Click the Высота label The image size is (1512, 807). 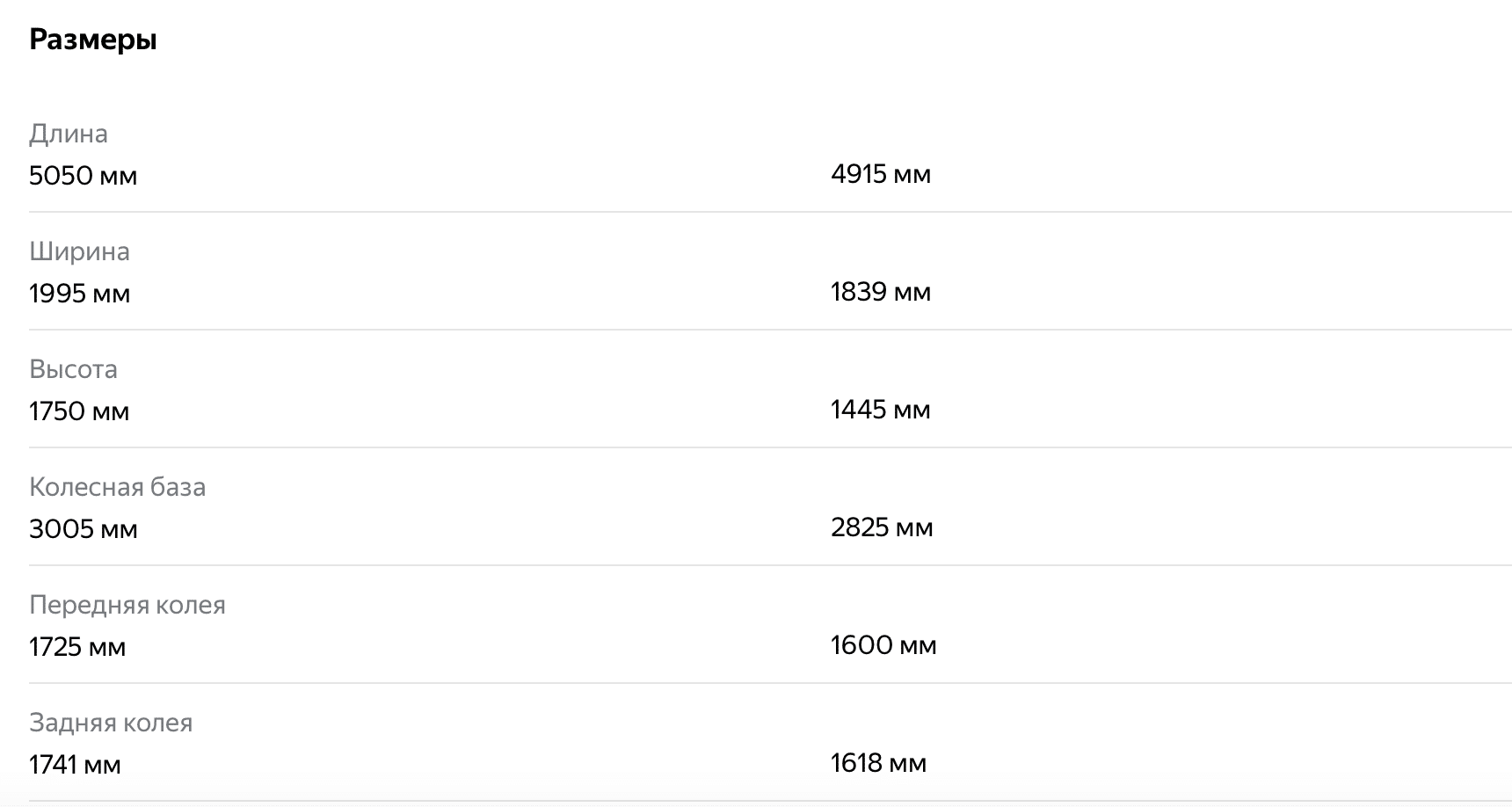pyautogui.click(x=73, y=369)
